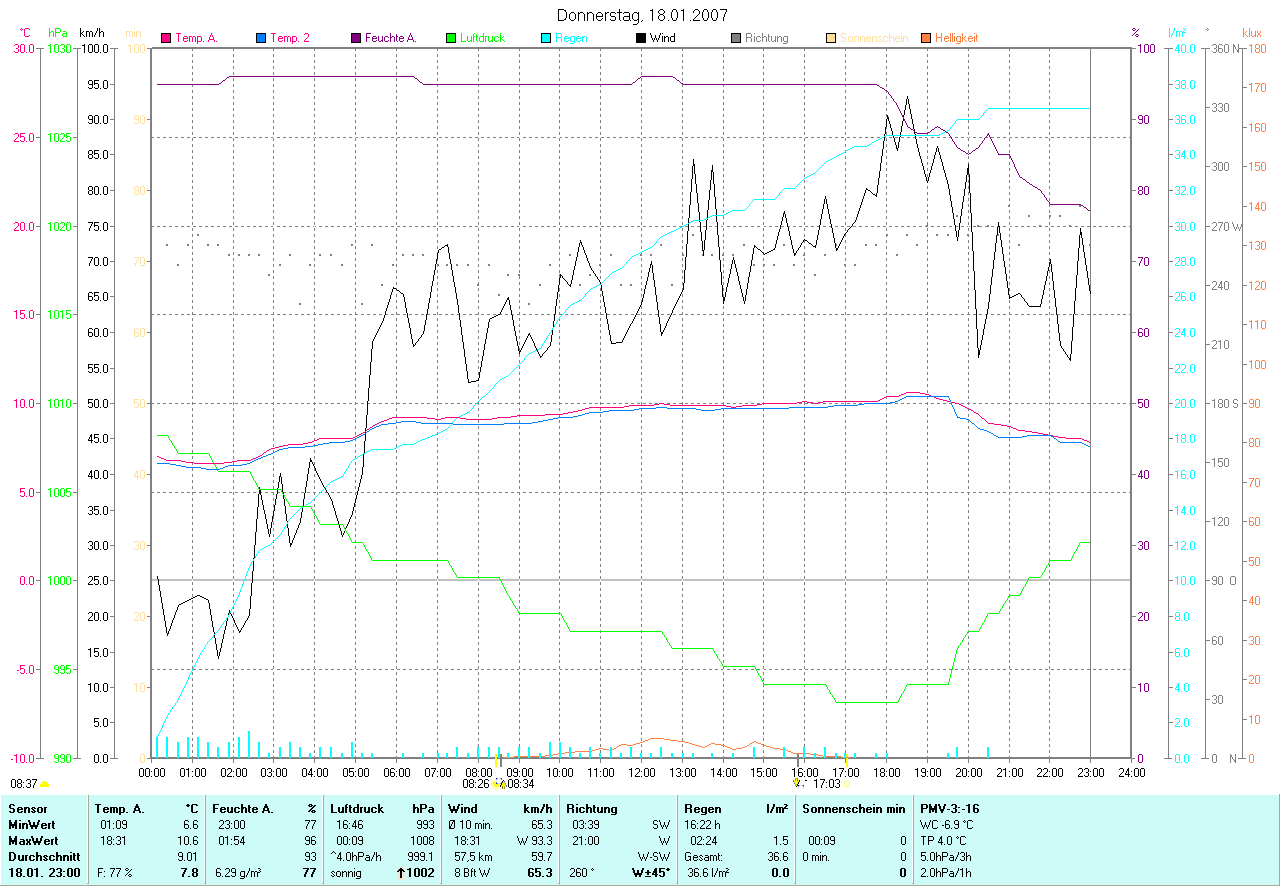Image resolution: width=1280 pixels, height=886 pixels.
Task: Click the 18.01. 23:00 timestamp cell
Action: coord(43,873)
